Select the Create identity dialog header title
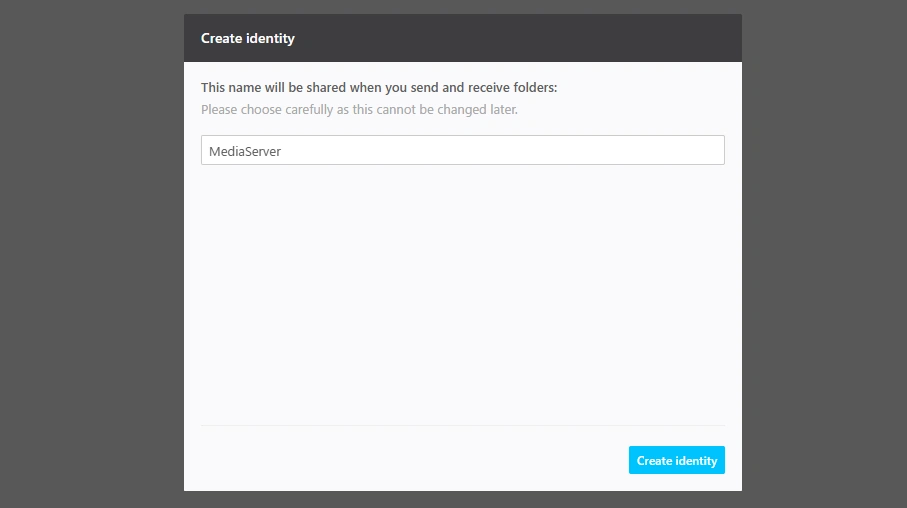The height and width of the screenshot is (508, 907). pos(248,38)
